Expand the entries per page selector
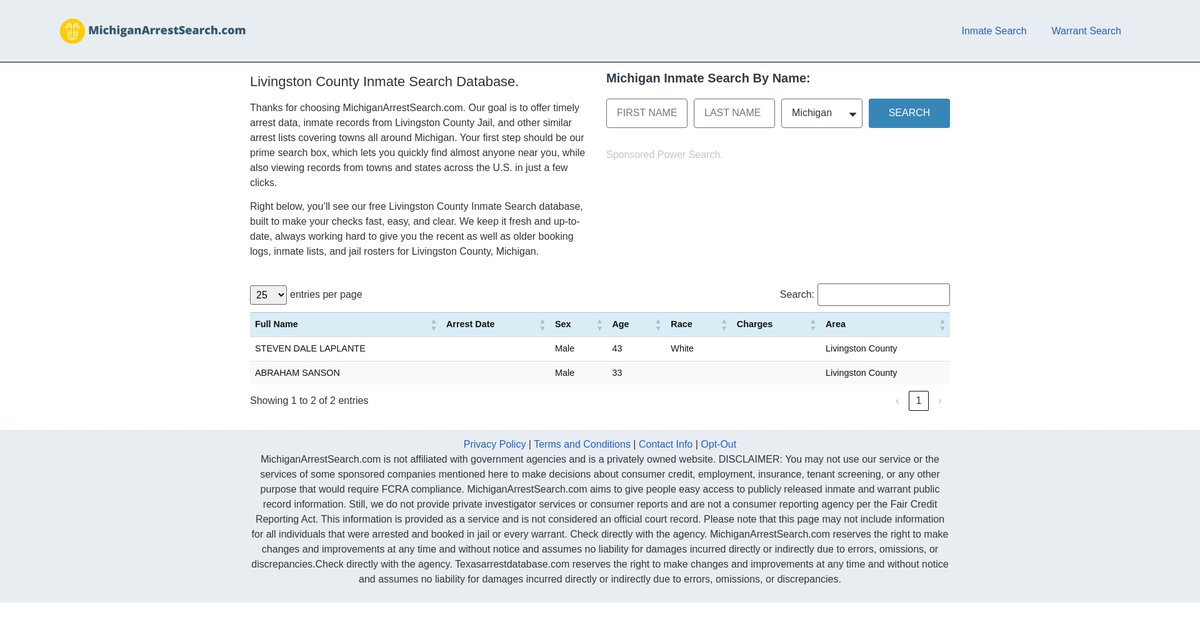 pos(268,295)
